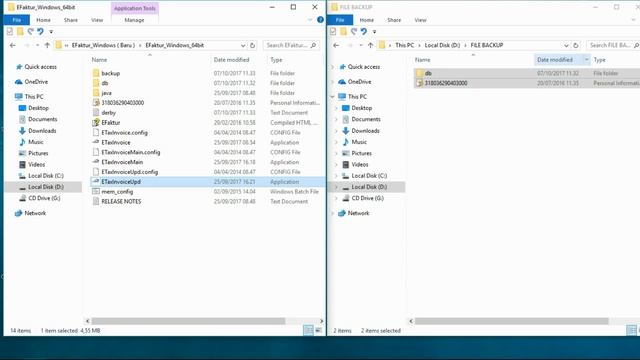Switch to details view in EFaktur window
Image resolution: width=640 pixels, height=360 pixels.
[309, 330]
